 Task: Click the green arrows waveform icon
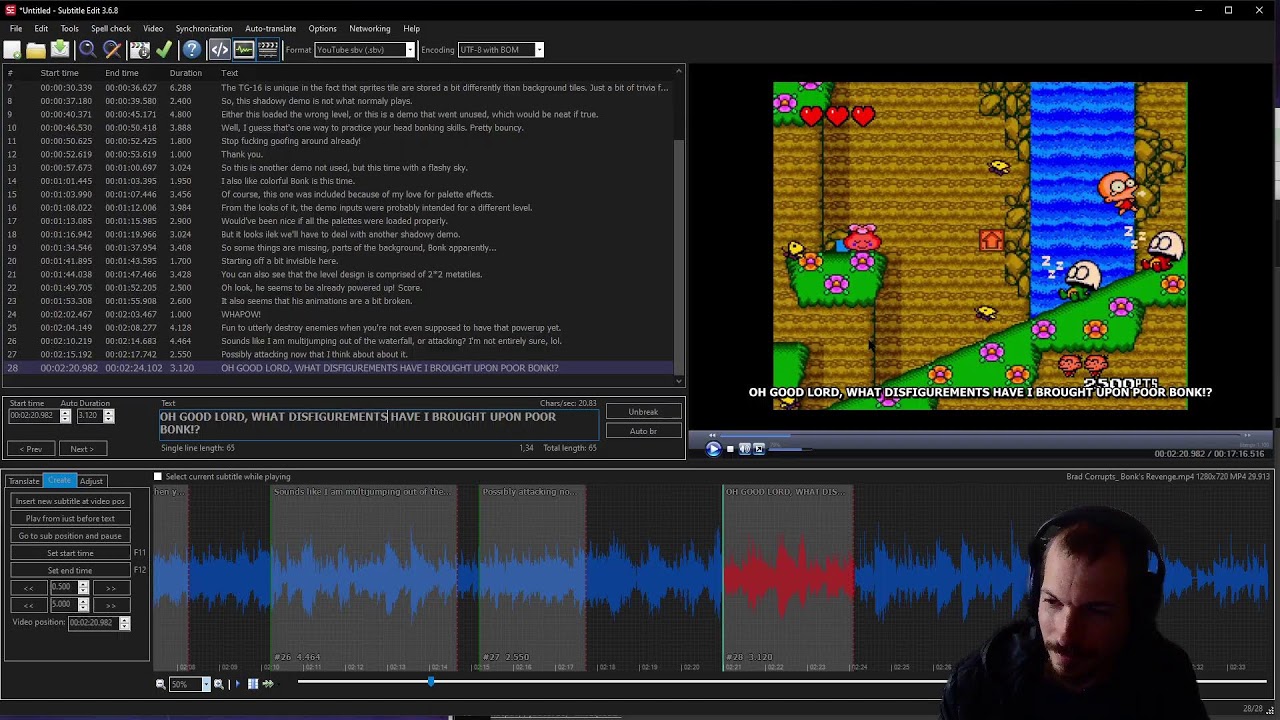click(268, 684)
